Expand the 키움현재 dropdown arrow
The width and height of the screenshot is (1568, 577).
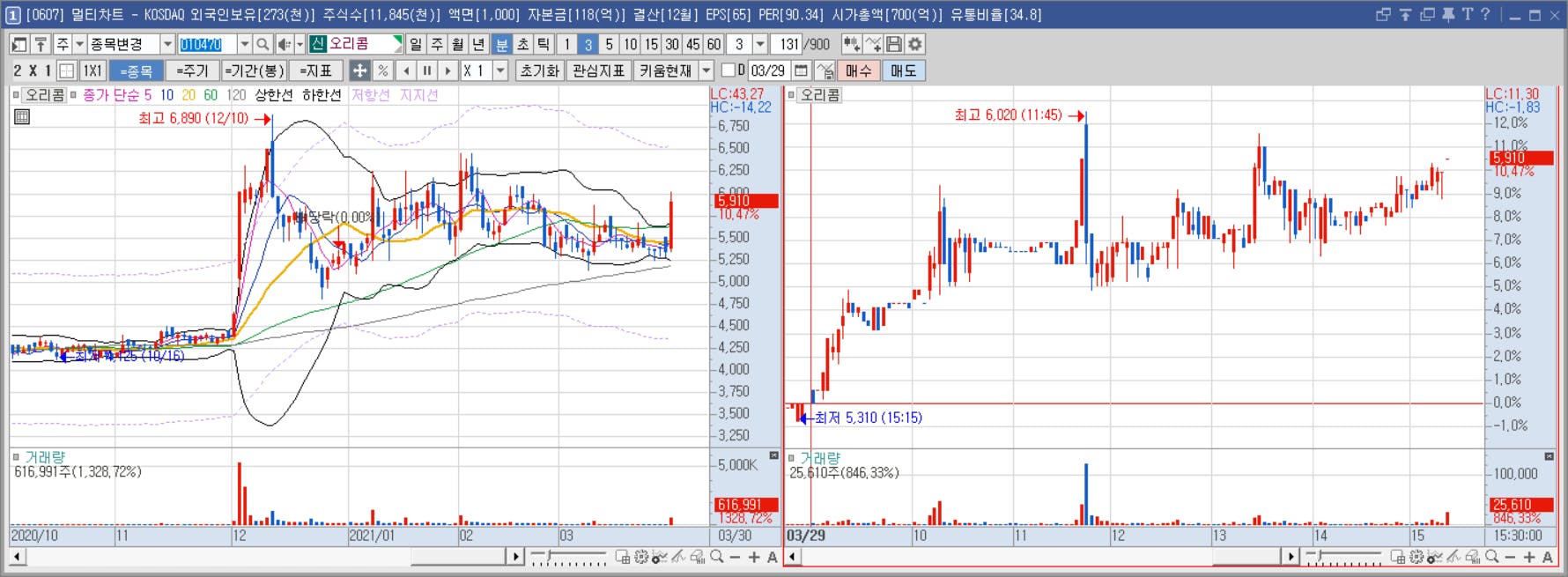(x=706, y=70)
